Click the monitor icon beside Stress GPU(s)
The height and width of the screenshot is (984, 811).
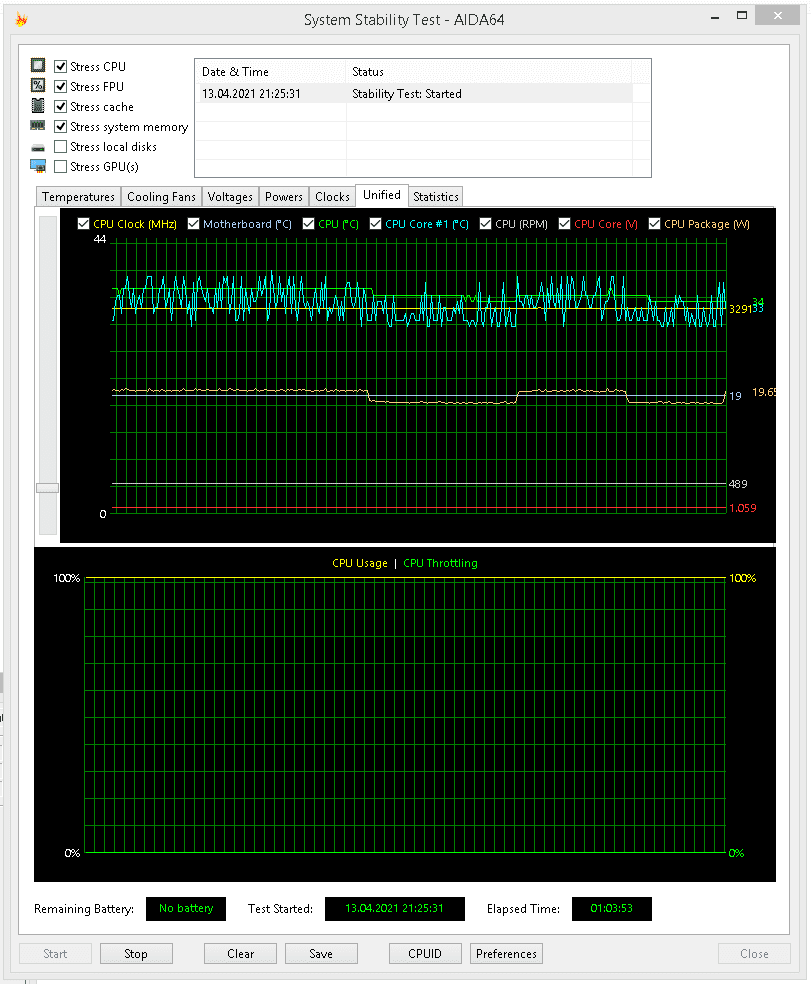(x=38, y=166)
